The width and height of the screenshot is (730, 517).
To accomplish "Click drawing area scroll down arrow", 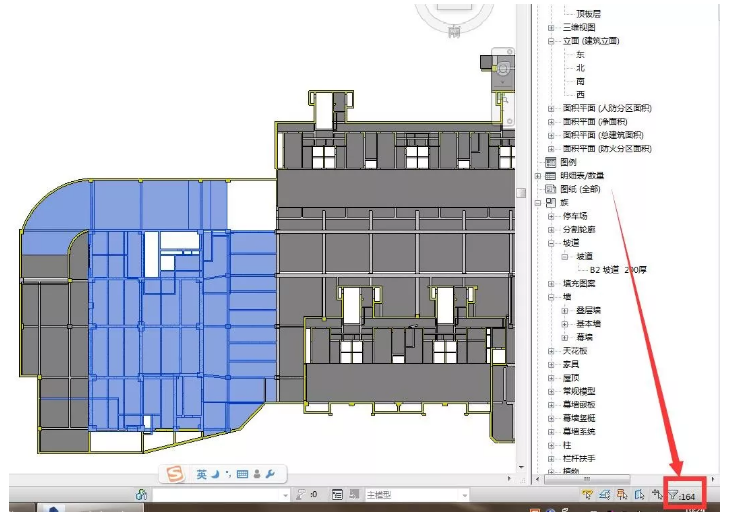I will 521,467.
